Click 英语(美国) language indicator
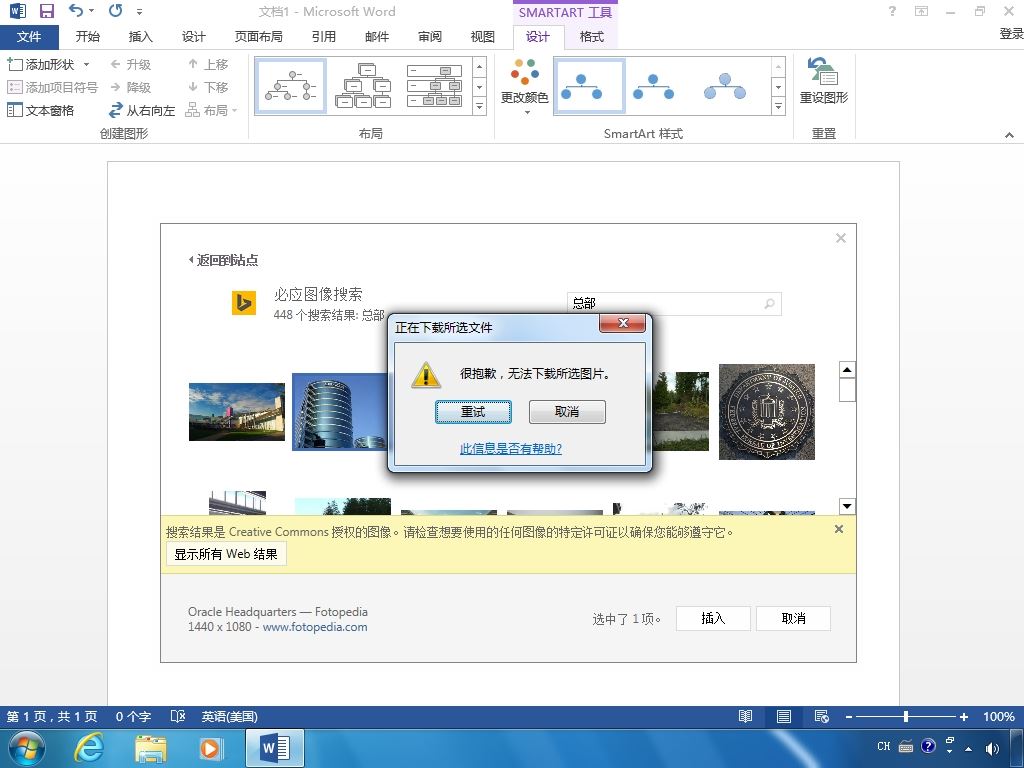Screen dimensions: 1024x768 [x=229, y=716]
